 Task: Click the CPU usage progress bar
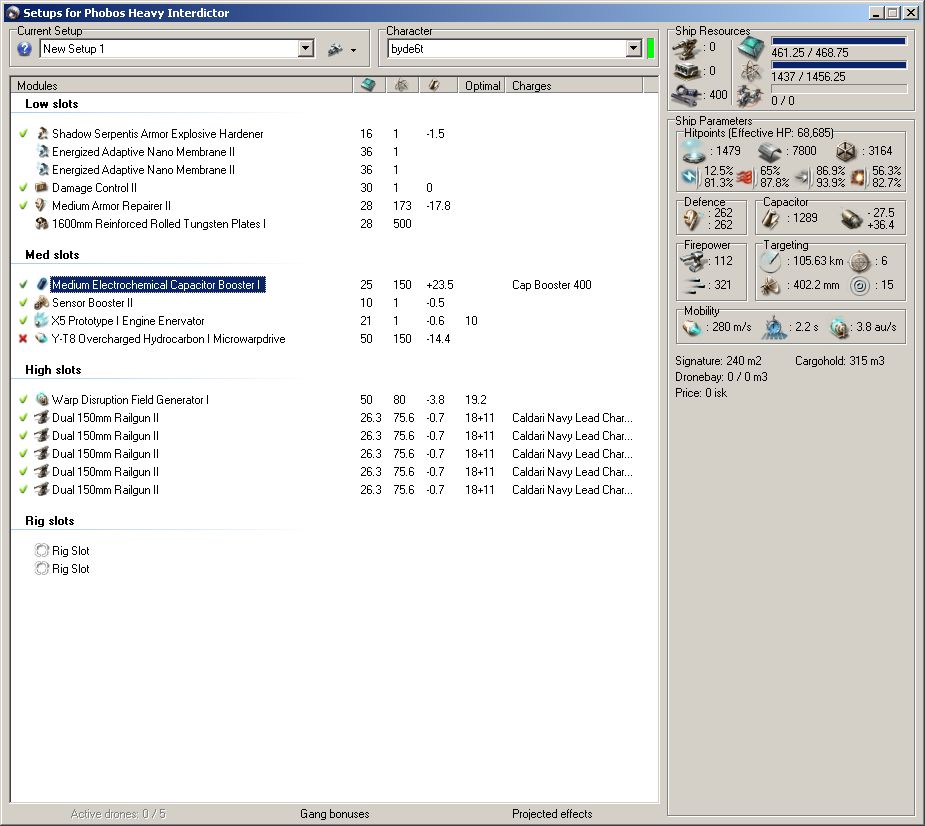tap(839, 41)
